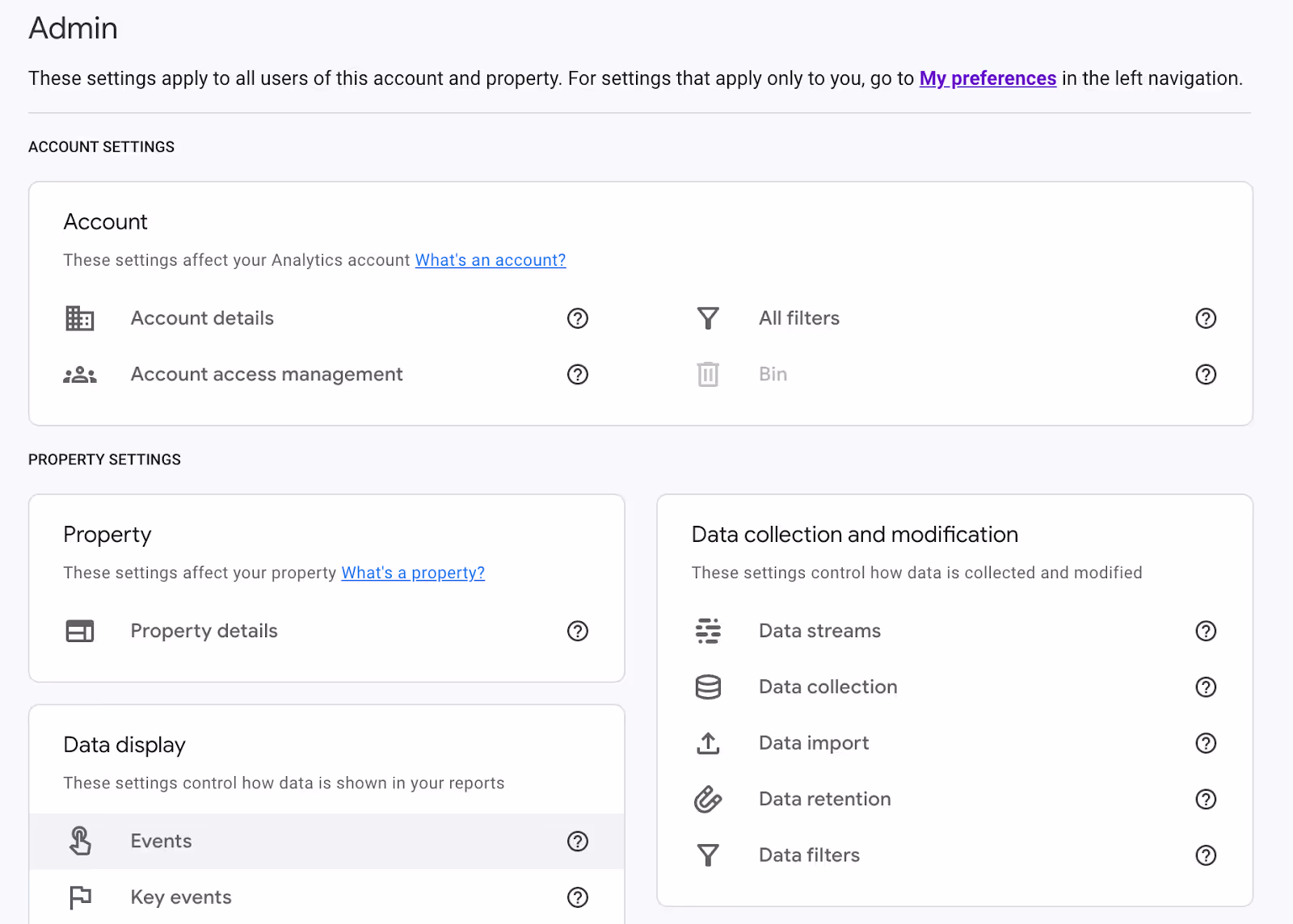Click the Data streams icon
The image size is (1293, 924).
pyautogui.click(x=708, y=631)
